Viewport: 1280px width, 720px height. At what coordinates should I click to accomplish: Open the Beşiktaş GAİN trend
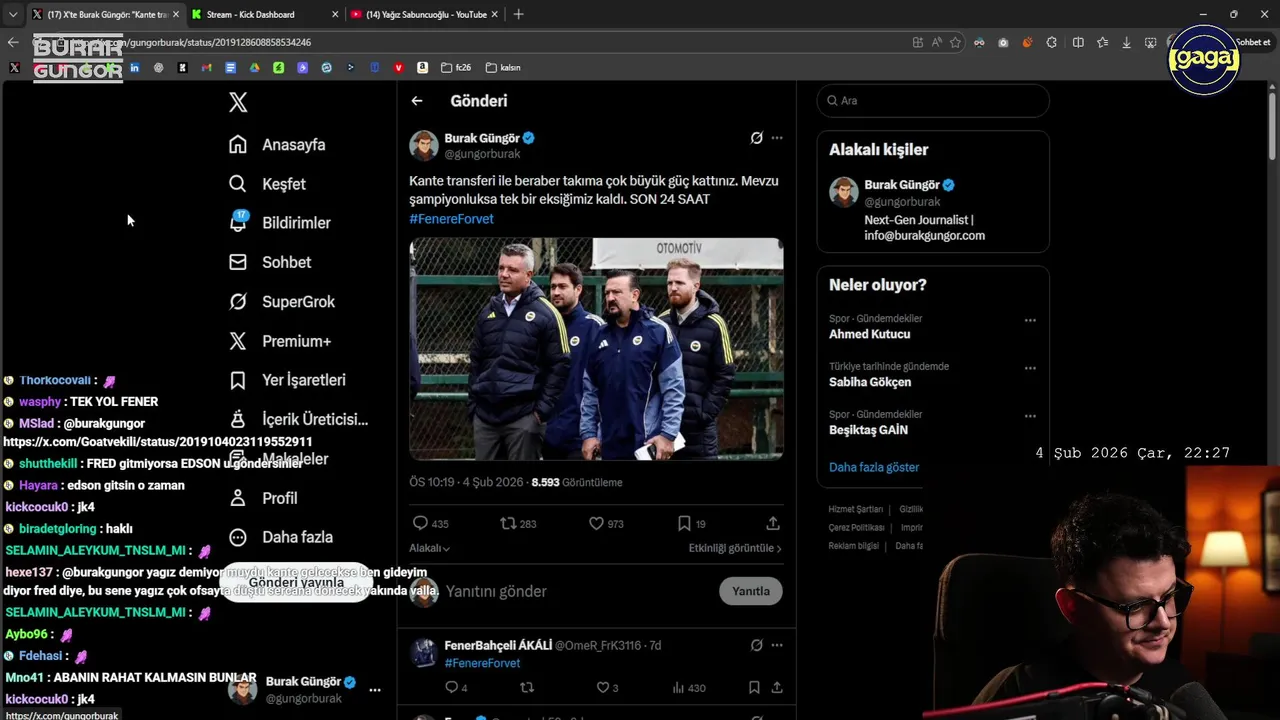[868, 430]
